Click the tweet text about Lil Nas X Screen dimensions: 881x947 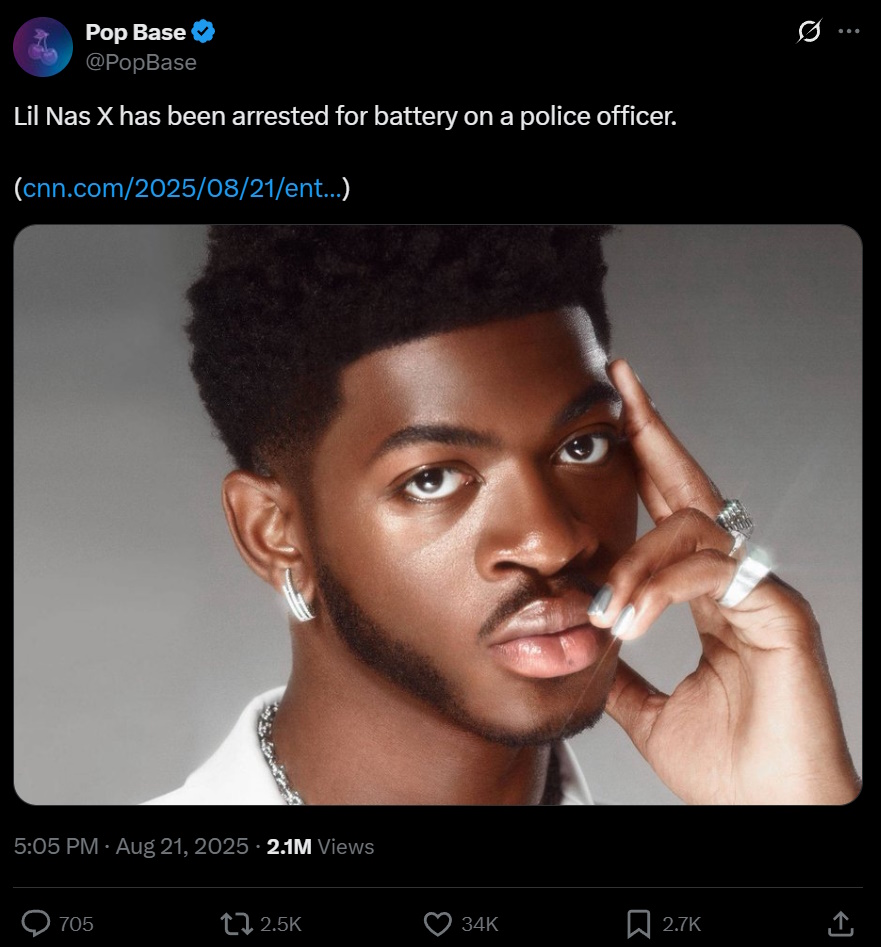click(345, 116)
